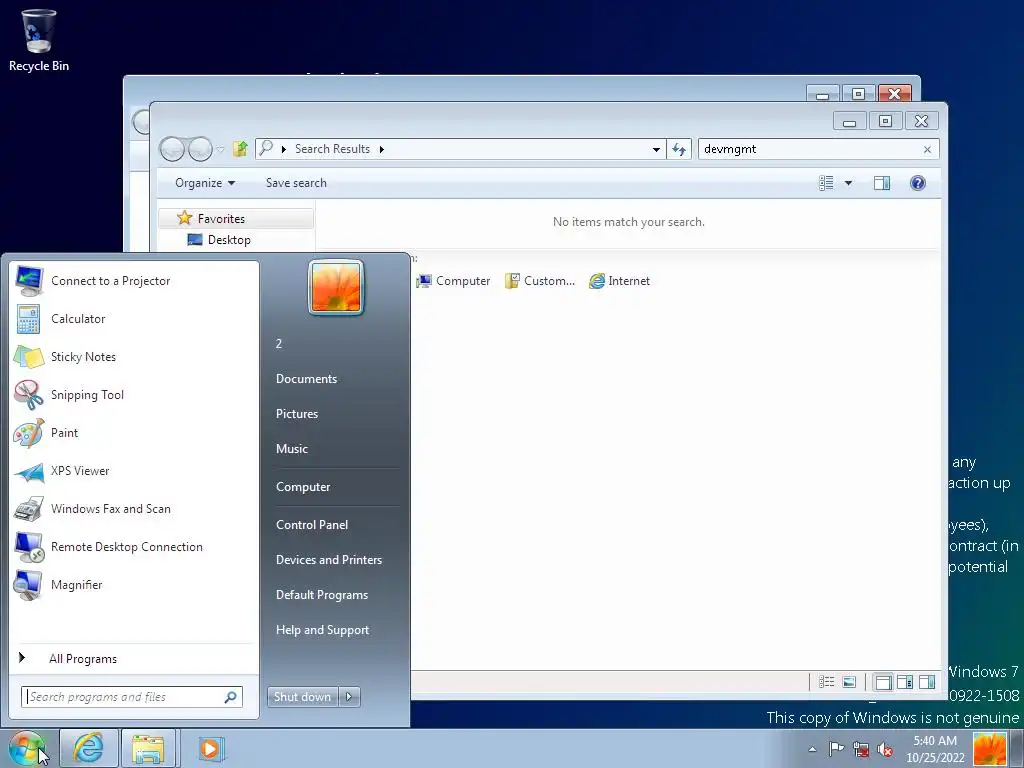Image resolution: width=1024 pixels, height=768 pixels.
Task: Click middle pane layout toggle at bottom right
Action: pos(905,682)
